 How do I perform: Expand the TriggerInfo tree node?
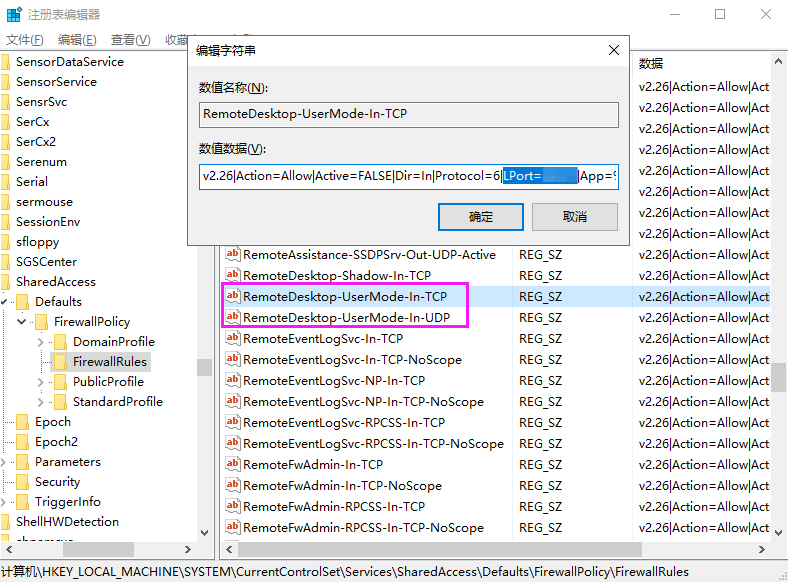3,502
